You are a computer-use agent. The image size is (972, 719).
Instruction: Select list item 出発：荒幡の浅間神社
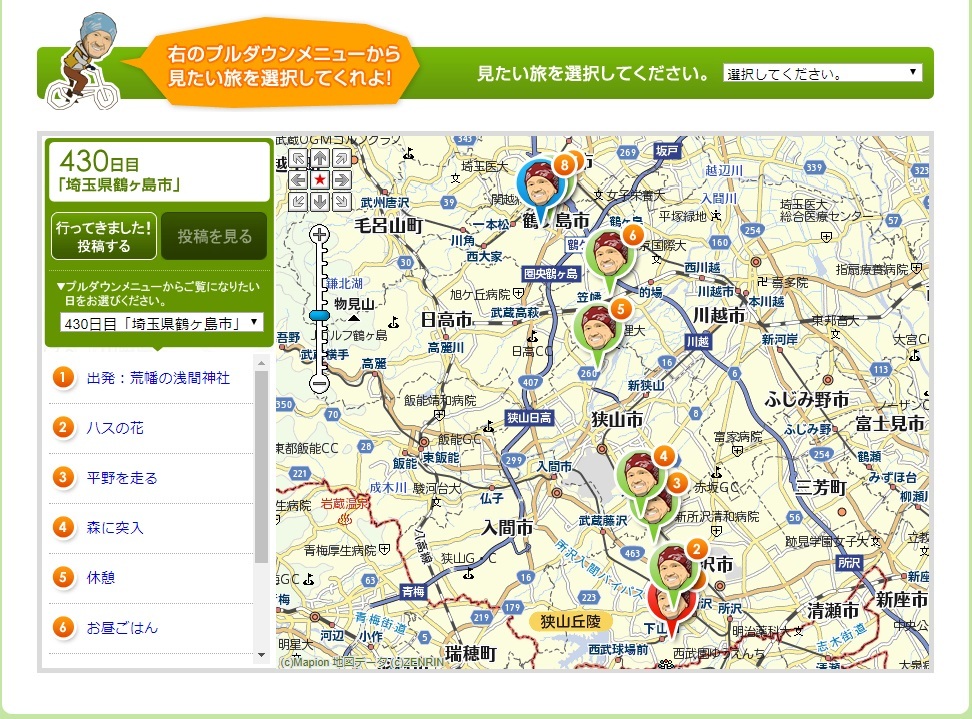click(157, 378)
